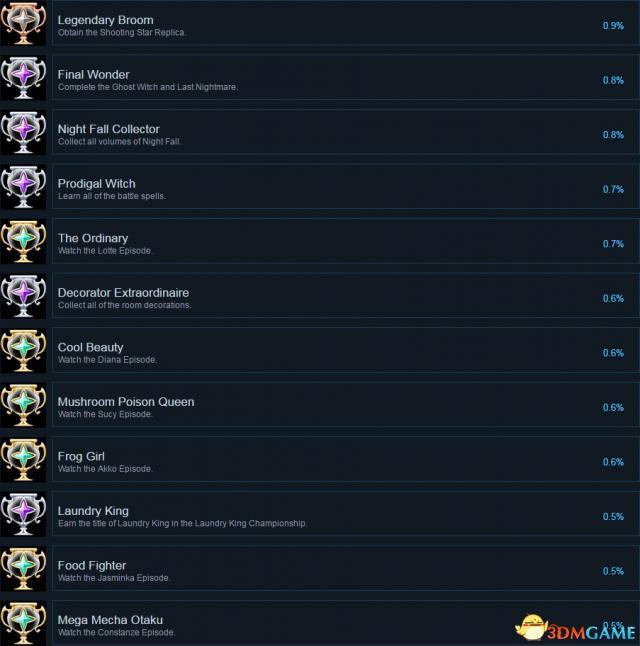Select the Mushroom Poison Queen trophy icon
Image resolution: width=640 pixels, height=646 pixels.
23,405
